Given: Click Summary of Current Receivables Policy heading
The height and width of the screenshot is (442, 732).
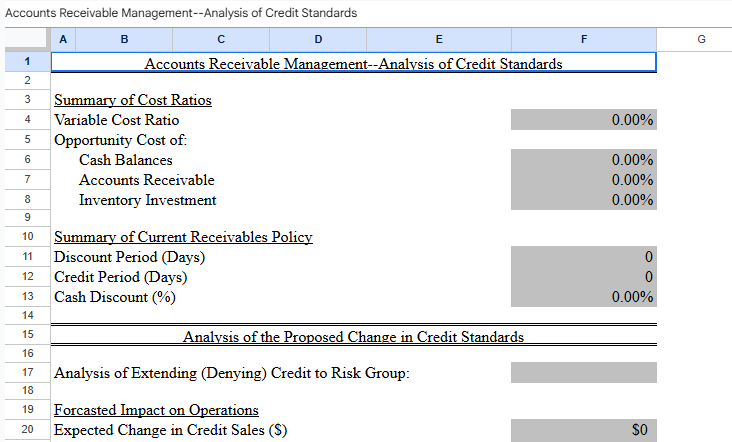Looking at the screenshot, I should (183, 237).
